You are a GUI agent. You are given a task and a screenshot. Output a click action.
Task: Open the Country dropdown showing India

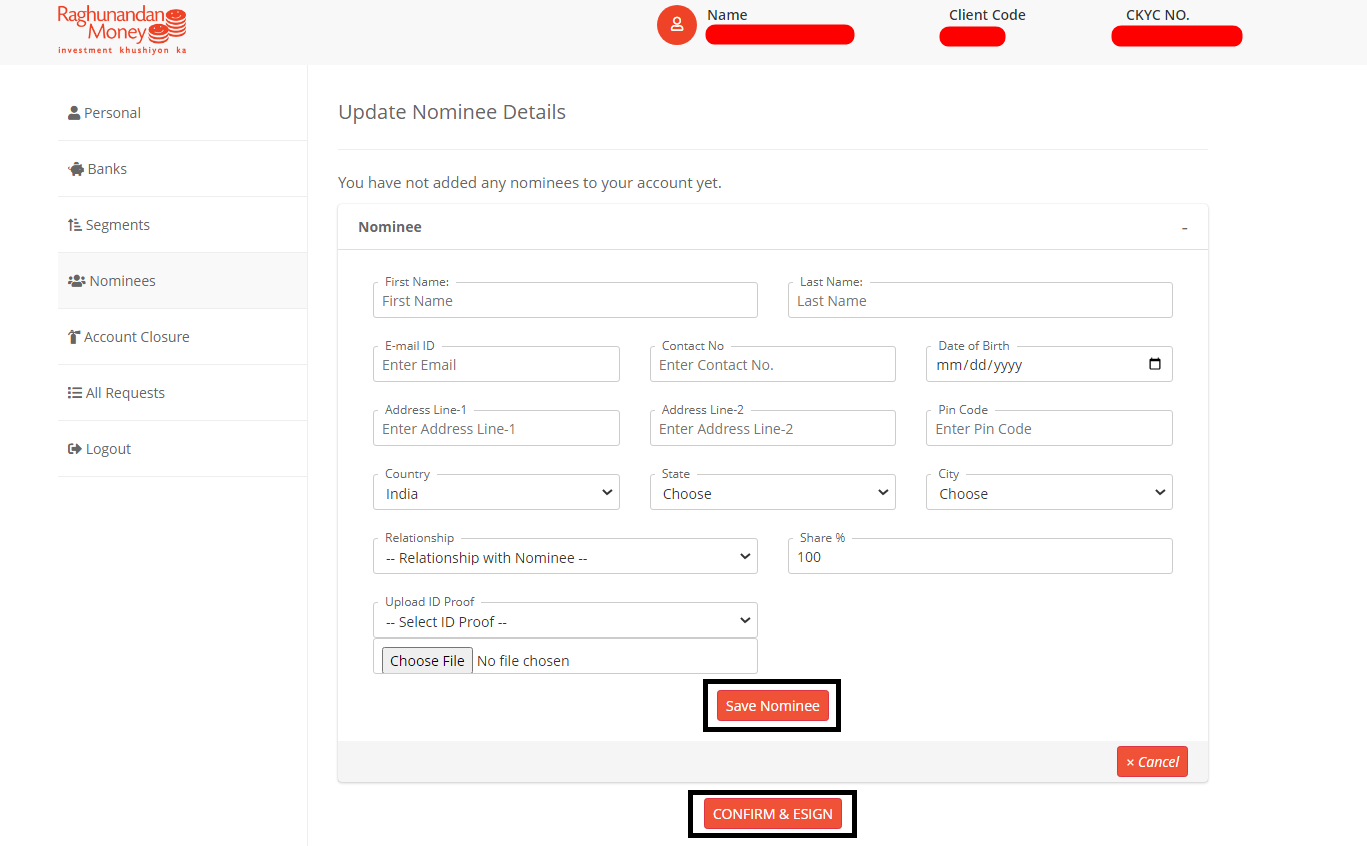[496, 492]
